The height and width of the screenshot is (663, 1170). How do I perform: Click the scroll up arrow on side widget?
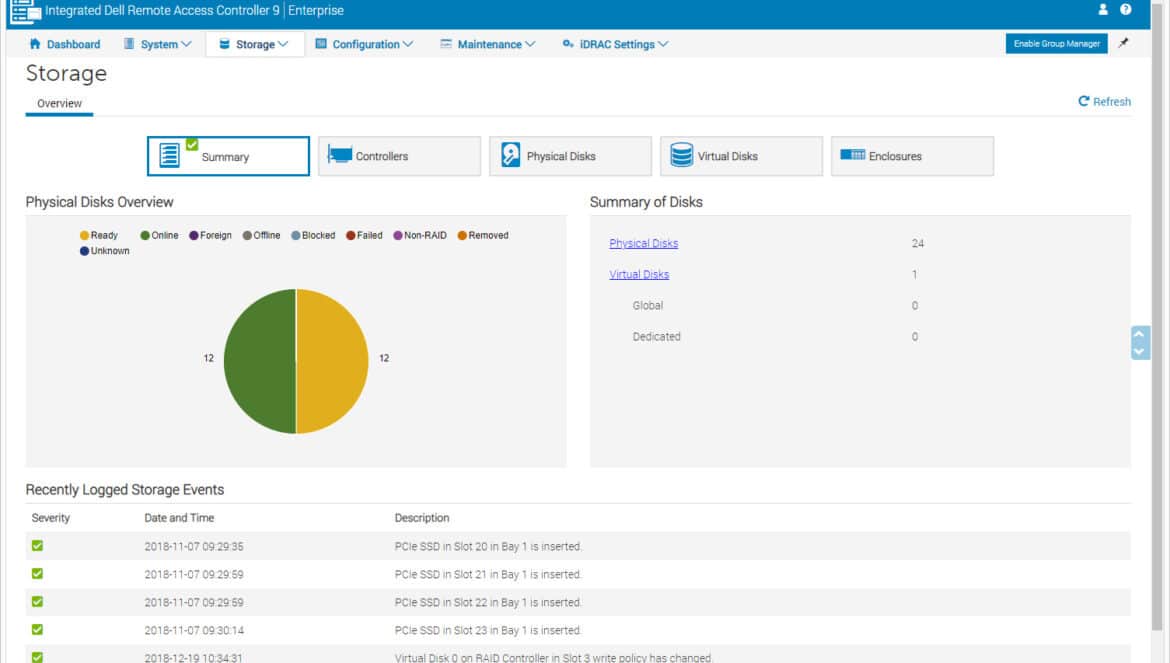[1139, 334]
